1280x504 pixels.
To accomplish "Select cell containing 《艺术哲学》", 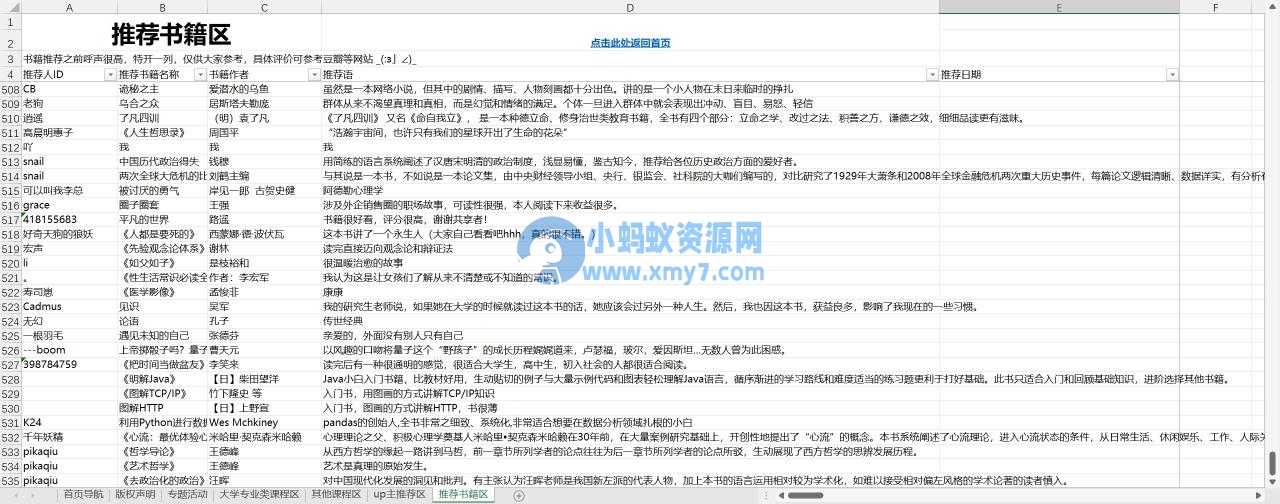I will click(162, 465).
